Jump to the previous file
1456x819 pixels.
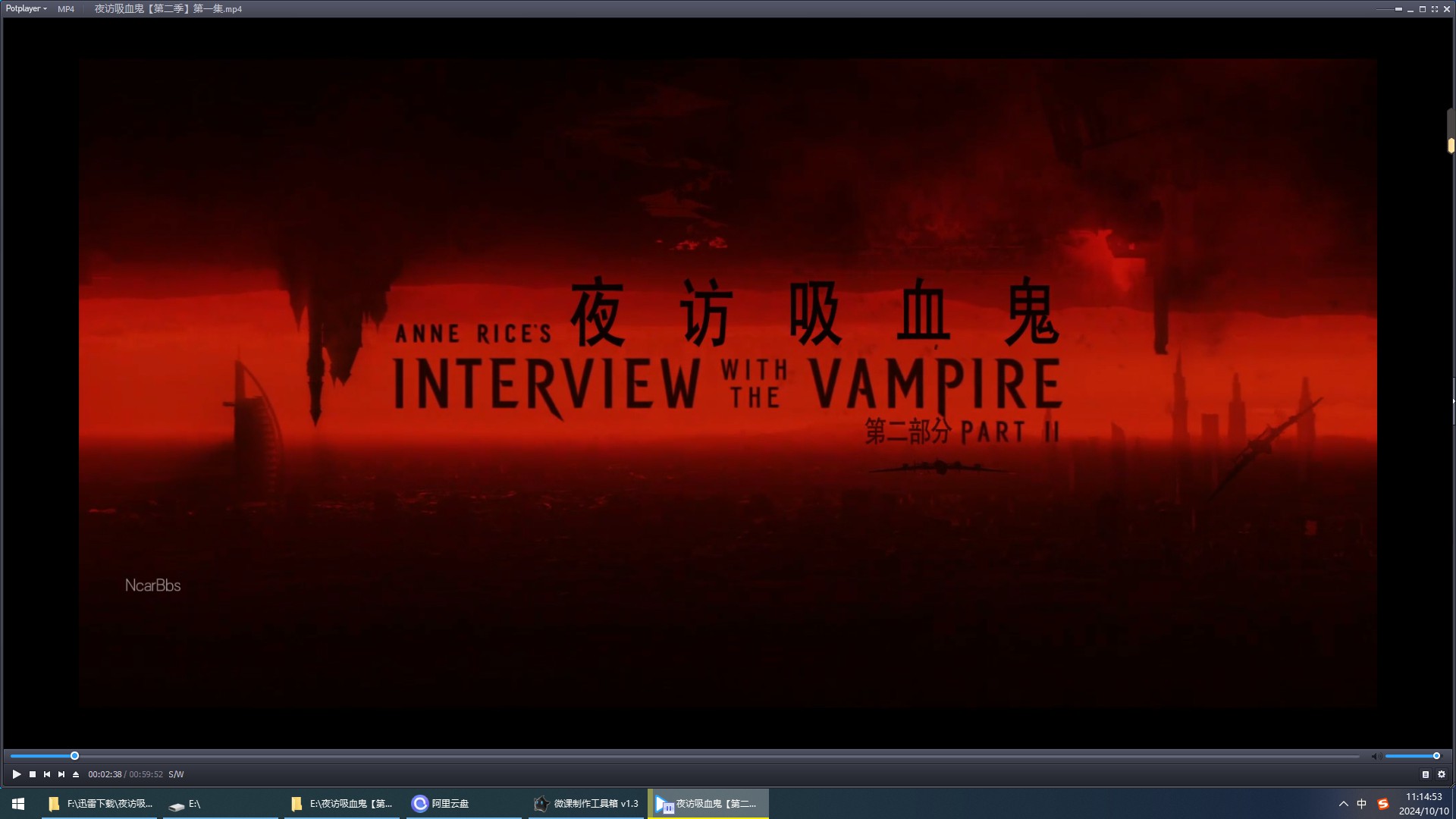pos(47,774)
